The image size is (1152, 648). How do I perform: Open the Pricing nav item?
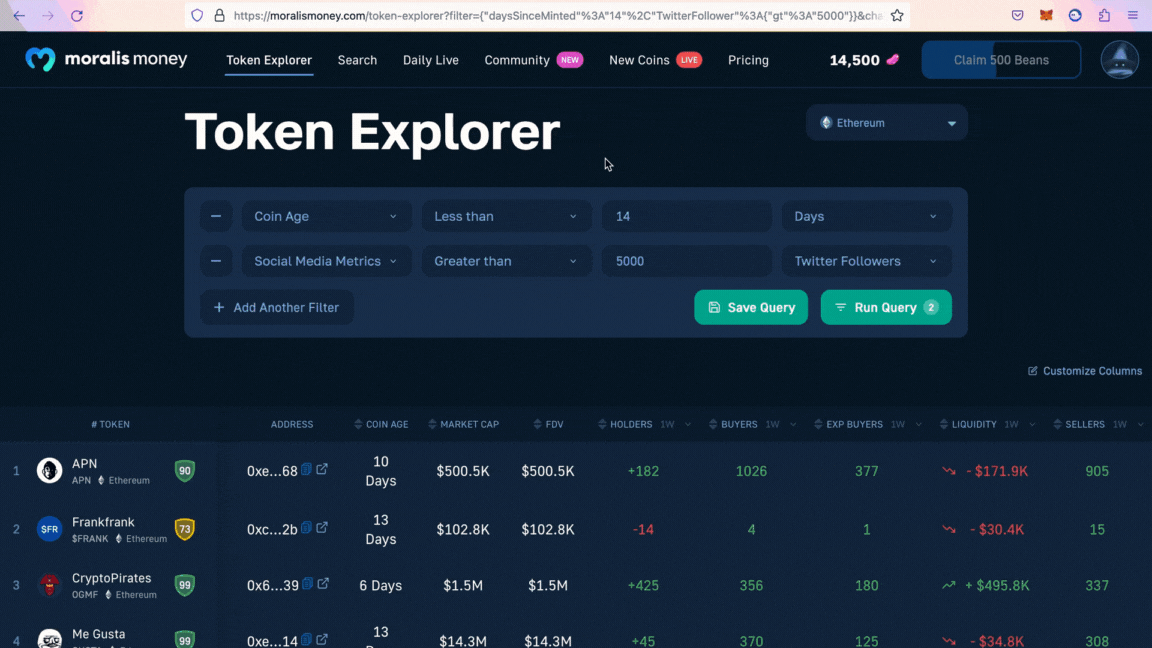[x=748, y=60]
